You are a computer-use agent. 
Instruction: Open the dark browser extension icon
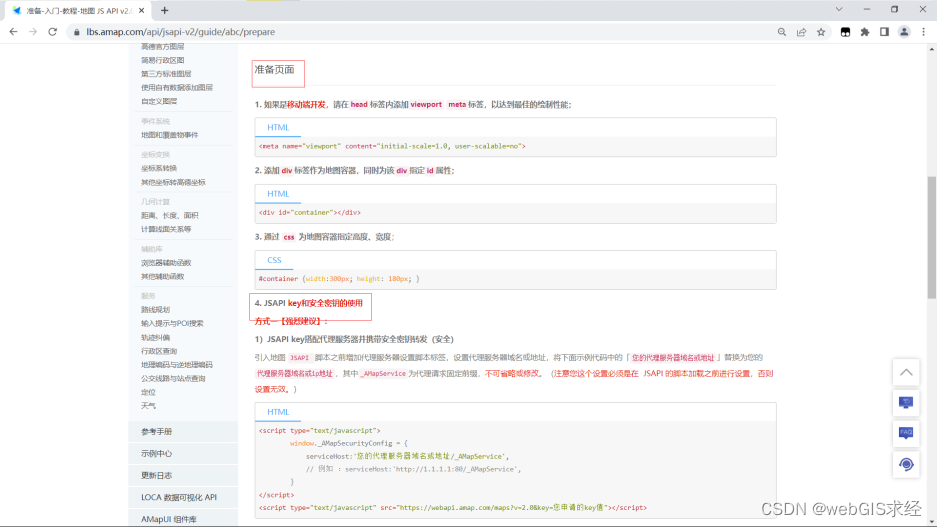845,32
